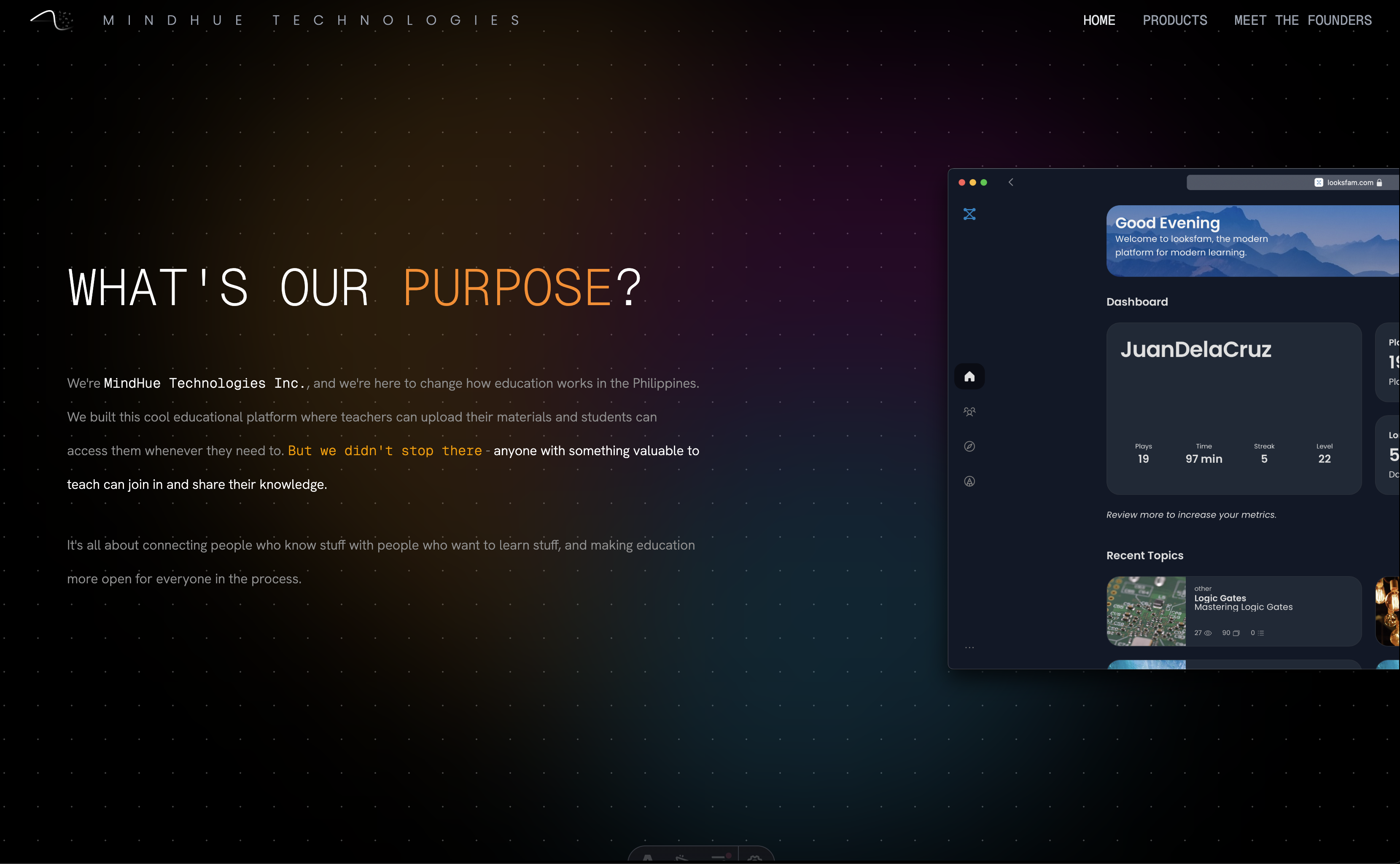1400x864 pixels.
Task: Click the Dashboard section heading
Action: click(x=1137, y=302)
